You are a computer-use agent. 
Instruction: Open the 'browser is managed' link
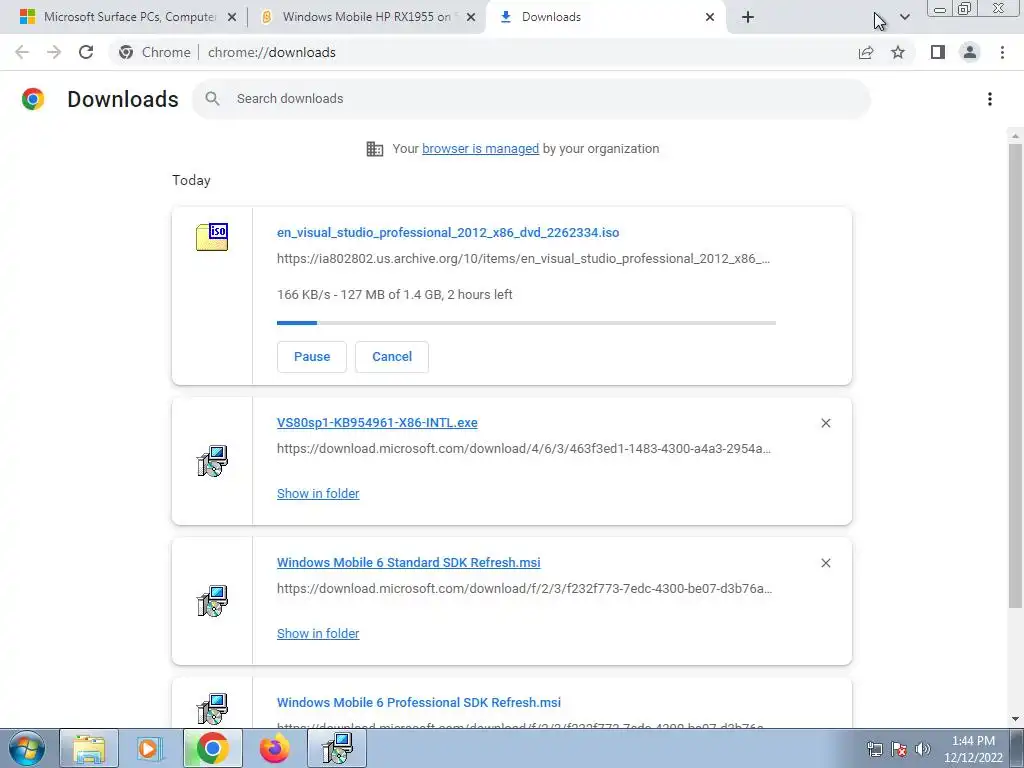click(x=481, y=149)
